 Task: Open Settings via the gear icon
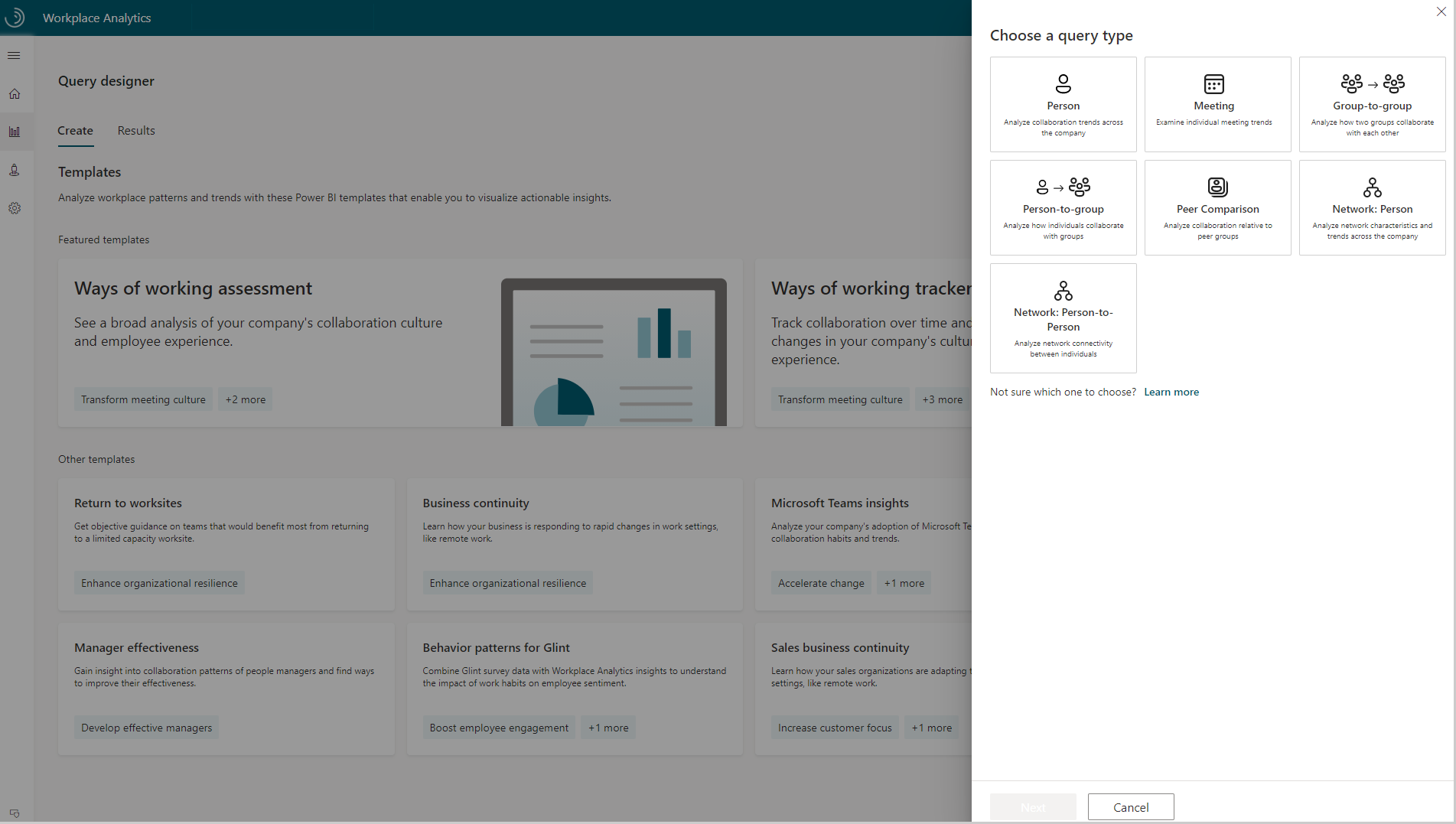click(14, 207)
